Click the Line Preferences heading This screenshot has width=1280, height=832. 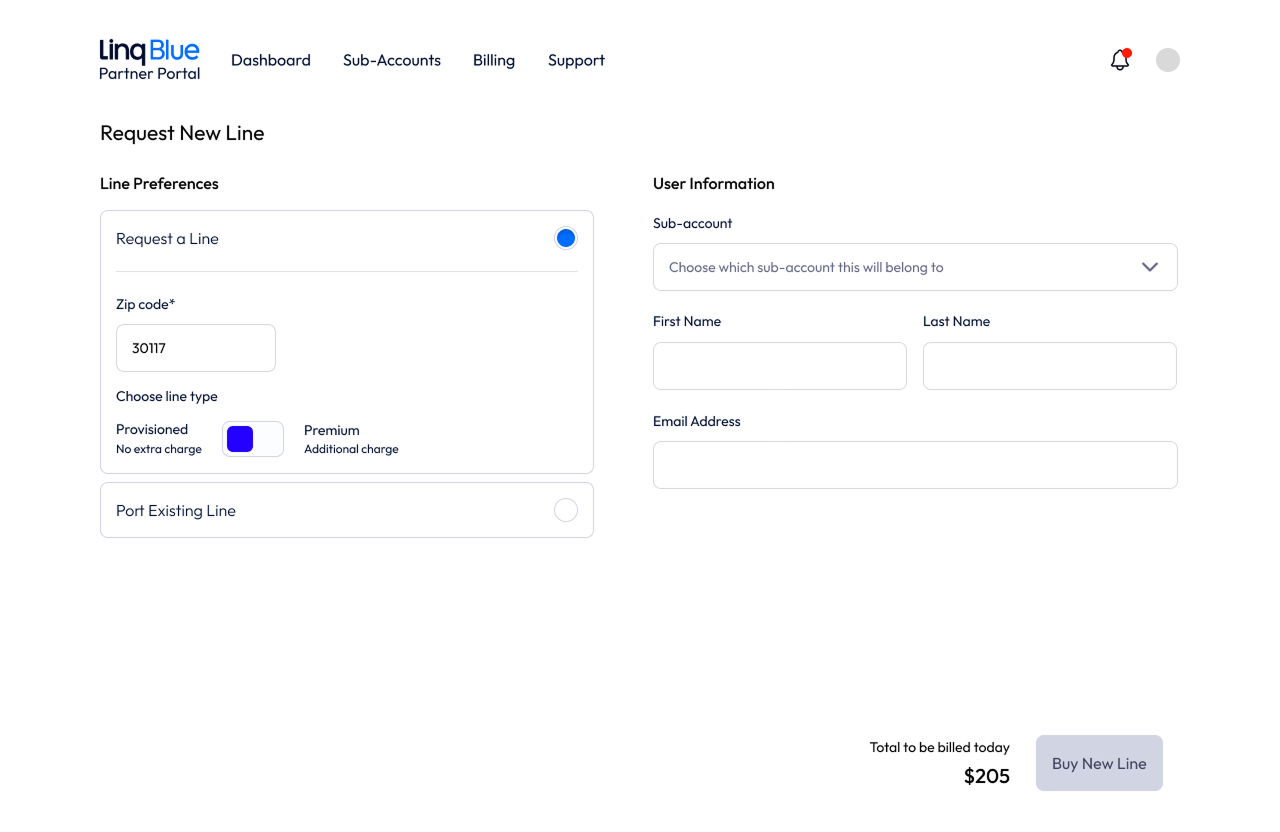(x=159, y=183)
